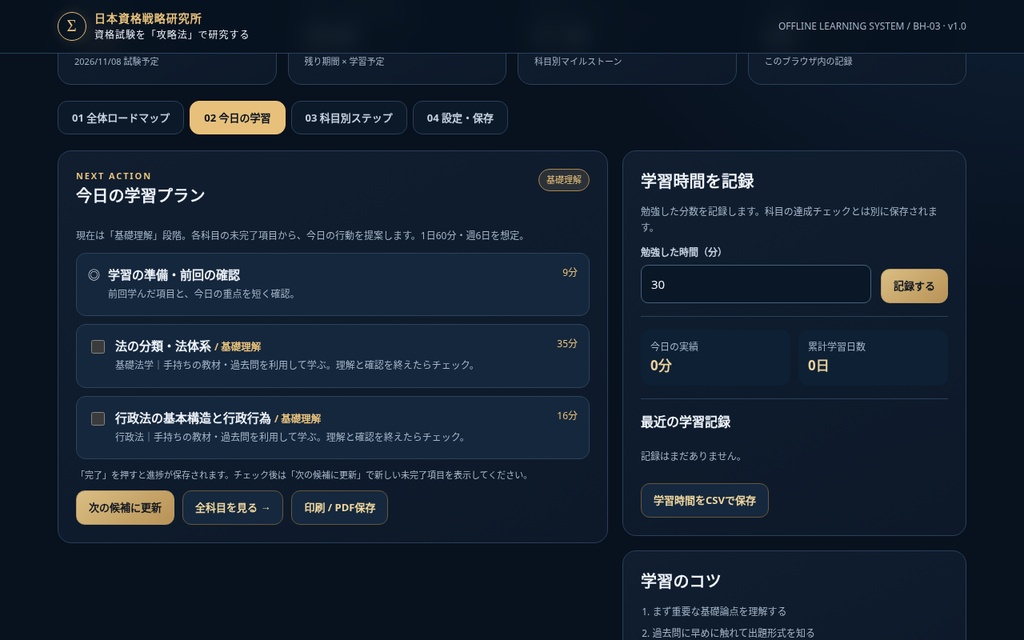Click the 16分 duration label

(567, 415)
